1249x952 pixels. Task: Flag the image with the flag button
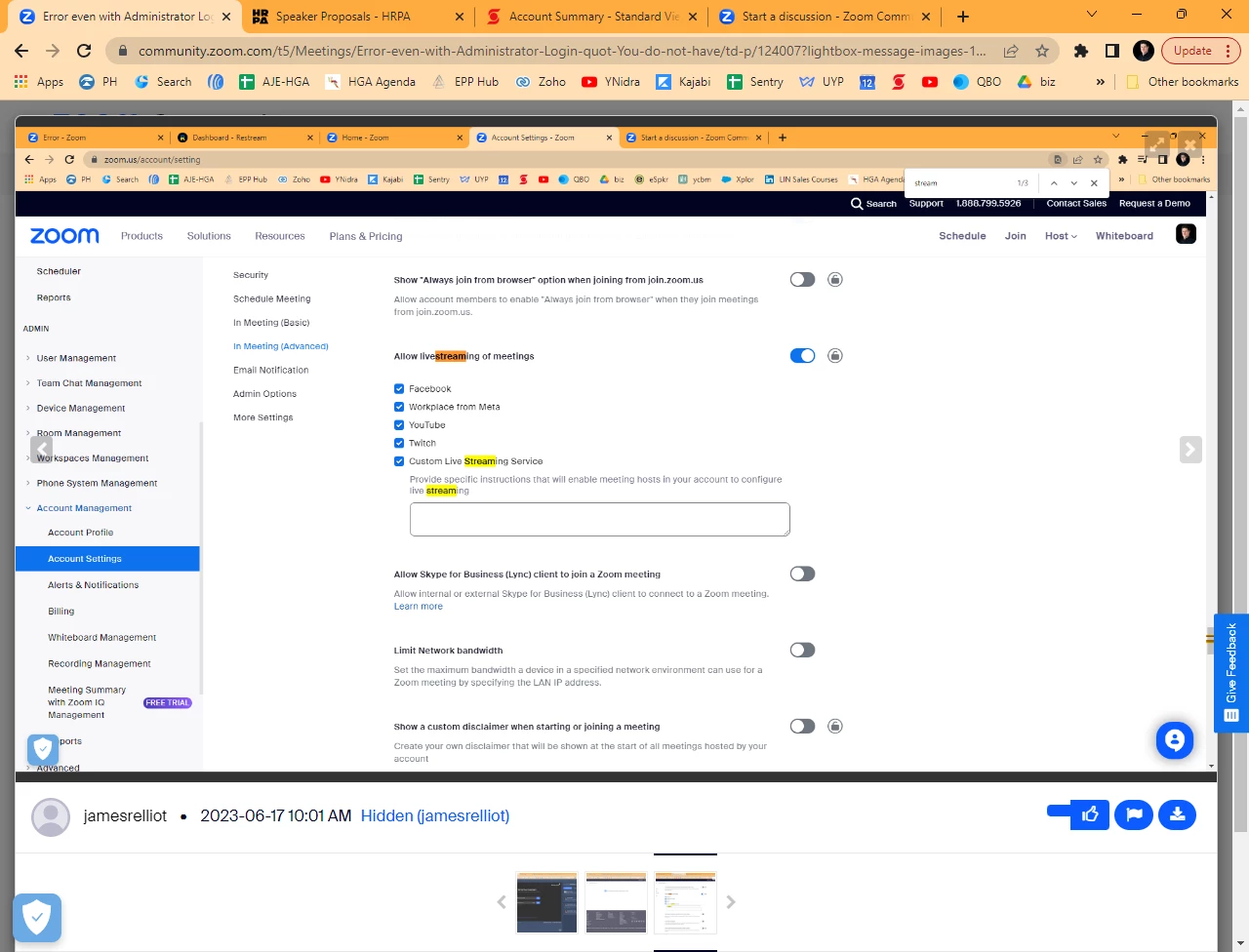coord(1134,814)
